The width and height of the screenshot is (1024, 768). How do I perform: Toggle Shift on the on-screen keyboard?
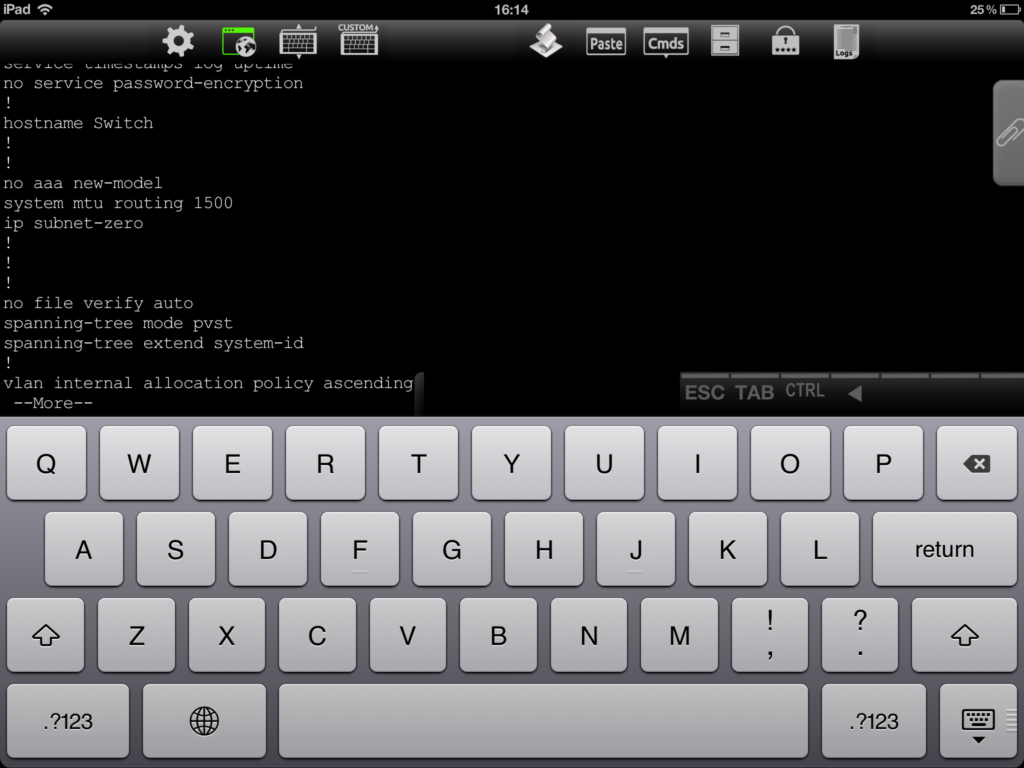pyautogui.click(x=45, y=635)
